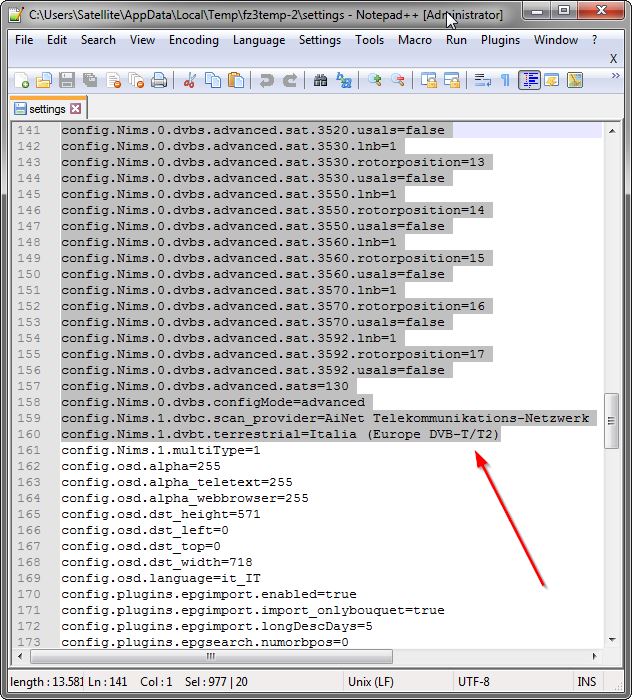Toggle synchronize vertical scrolling icon
This screenshot has height=700, width=632.
[429, 80]
